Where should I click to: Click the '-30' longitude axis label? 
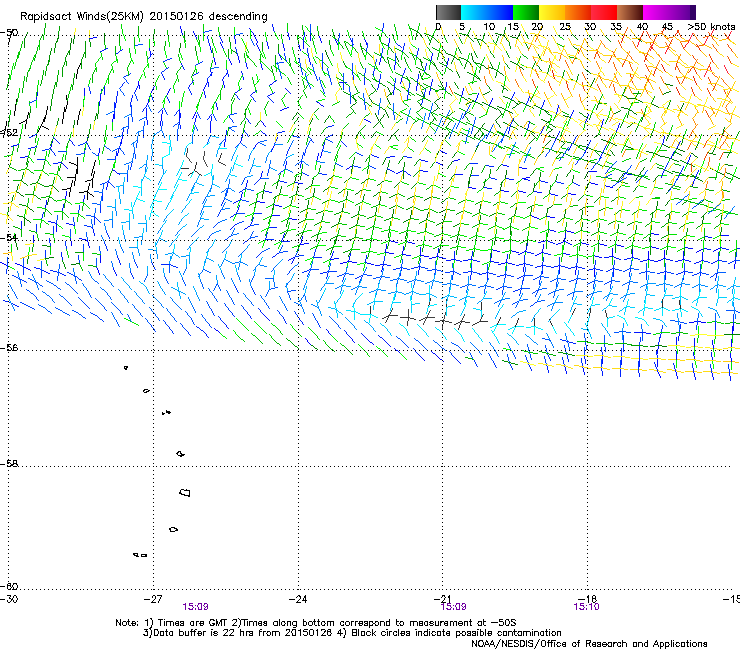tap(9, 599)
